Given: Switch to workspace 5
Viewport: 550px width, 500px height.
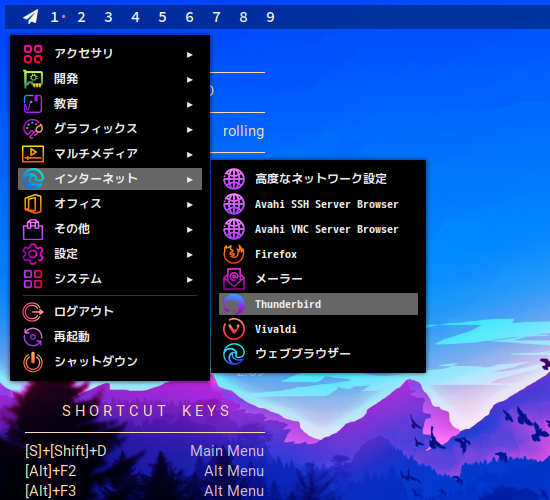Looking at the screenshot, I should (162, 17).
